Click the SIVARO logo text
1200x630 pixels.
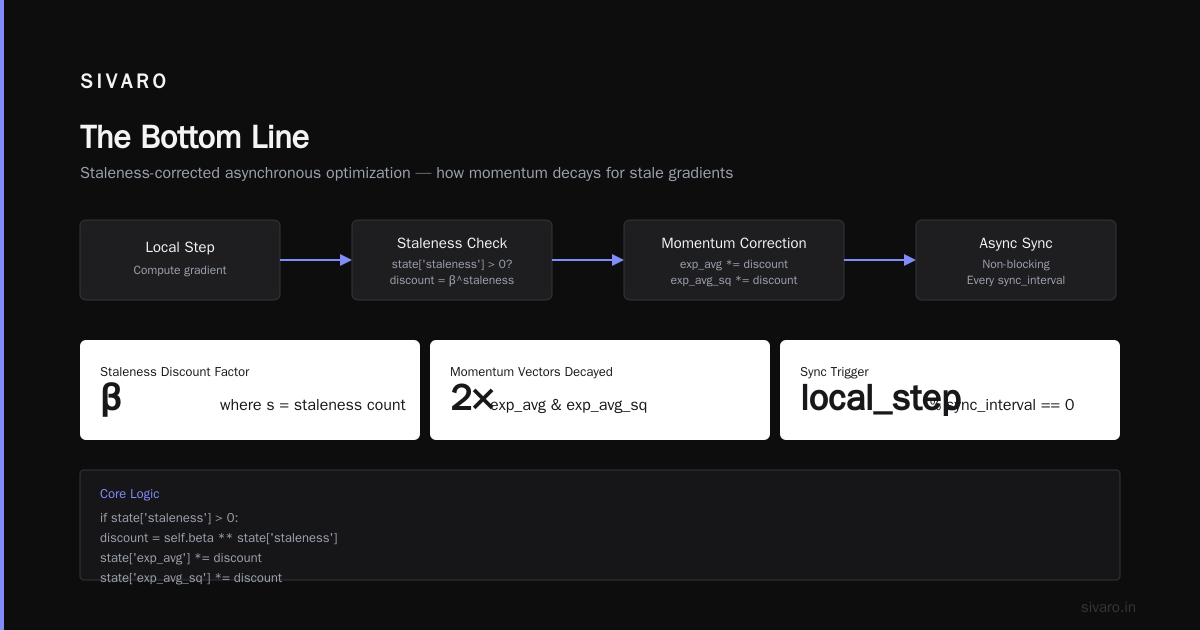tap(124, 82)
